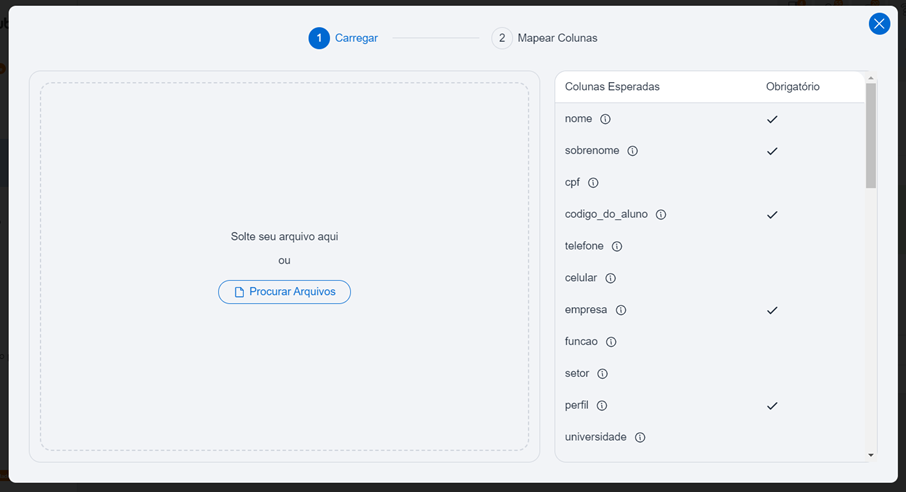Click the Procurar Arquivos button
906x492 pixels.
point(284,292)
